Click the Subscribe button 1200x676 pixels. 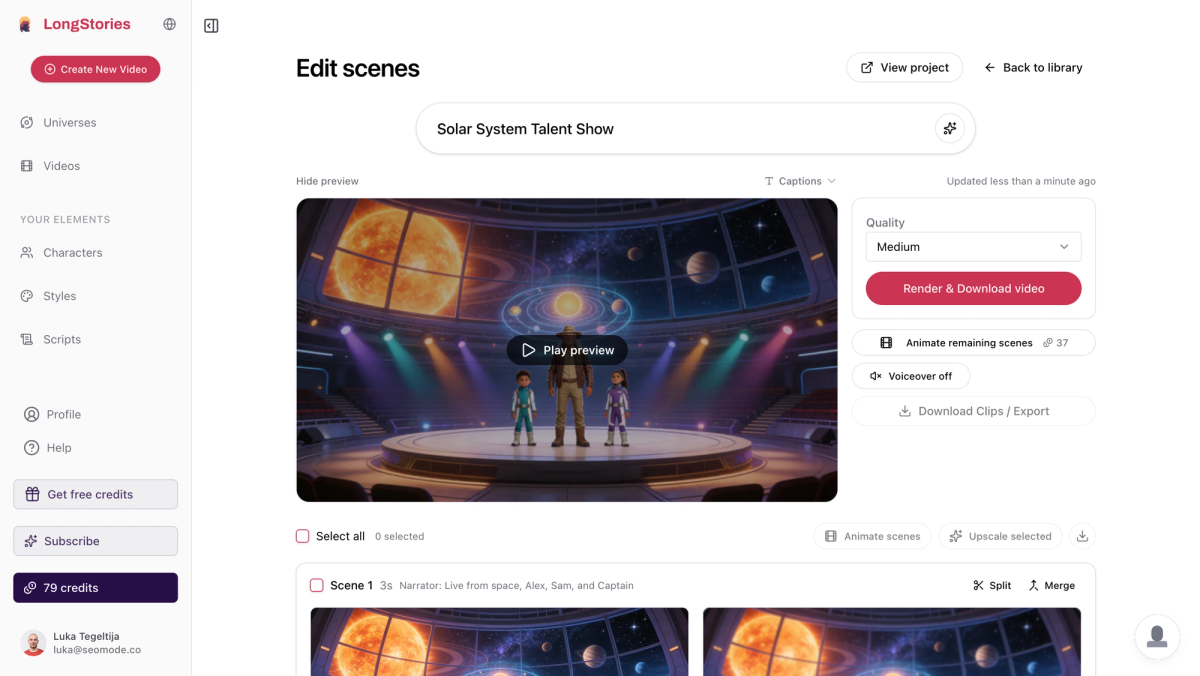click(95, 541)
